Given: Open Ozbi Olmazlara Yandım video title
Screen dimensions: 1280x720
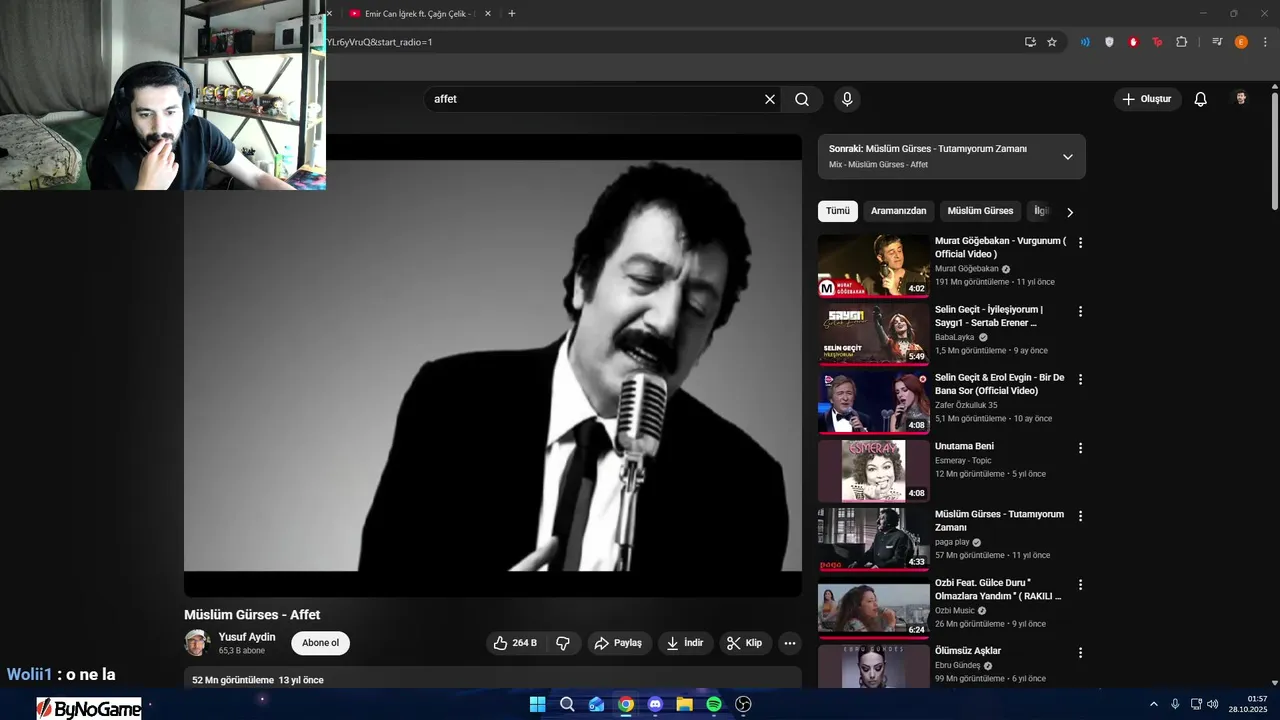Looking at the screenshot, I should 998,589.
